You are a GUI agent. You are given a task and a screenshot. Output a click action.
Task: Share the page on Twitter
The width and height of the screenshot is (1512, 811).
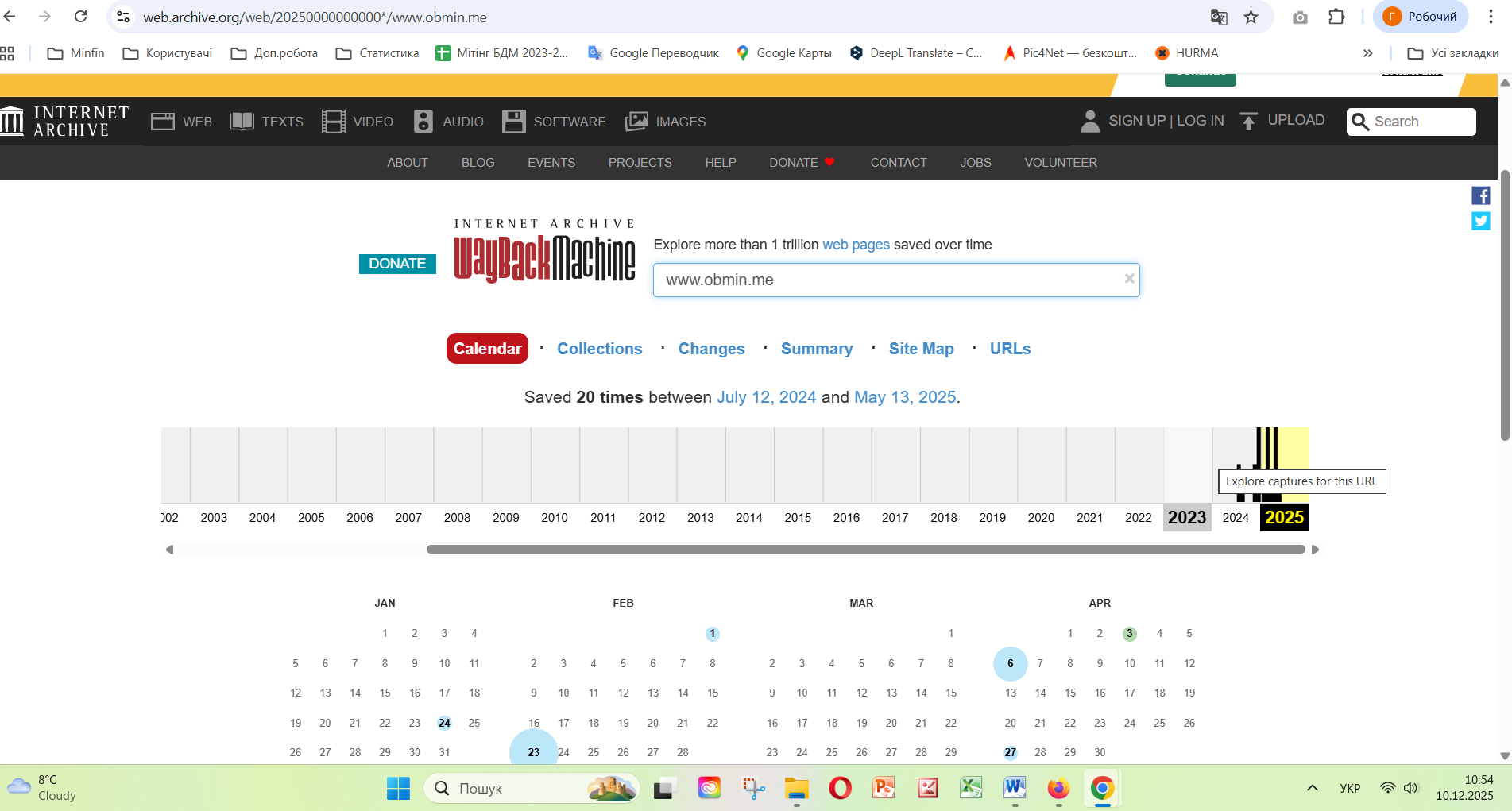tap(1481, 221)
